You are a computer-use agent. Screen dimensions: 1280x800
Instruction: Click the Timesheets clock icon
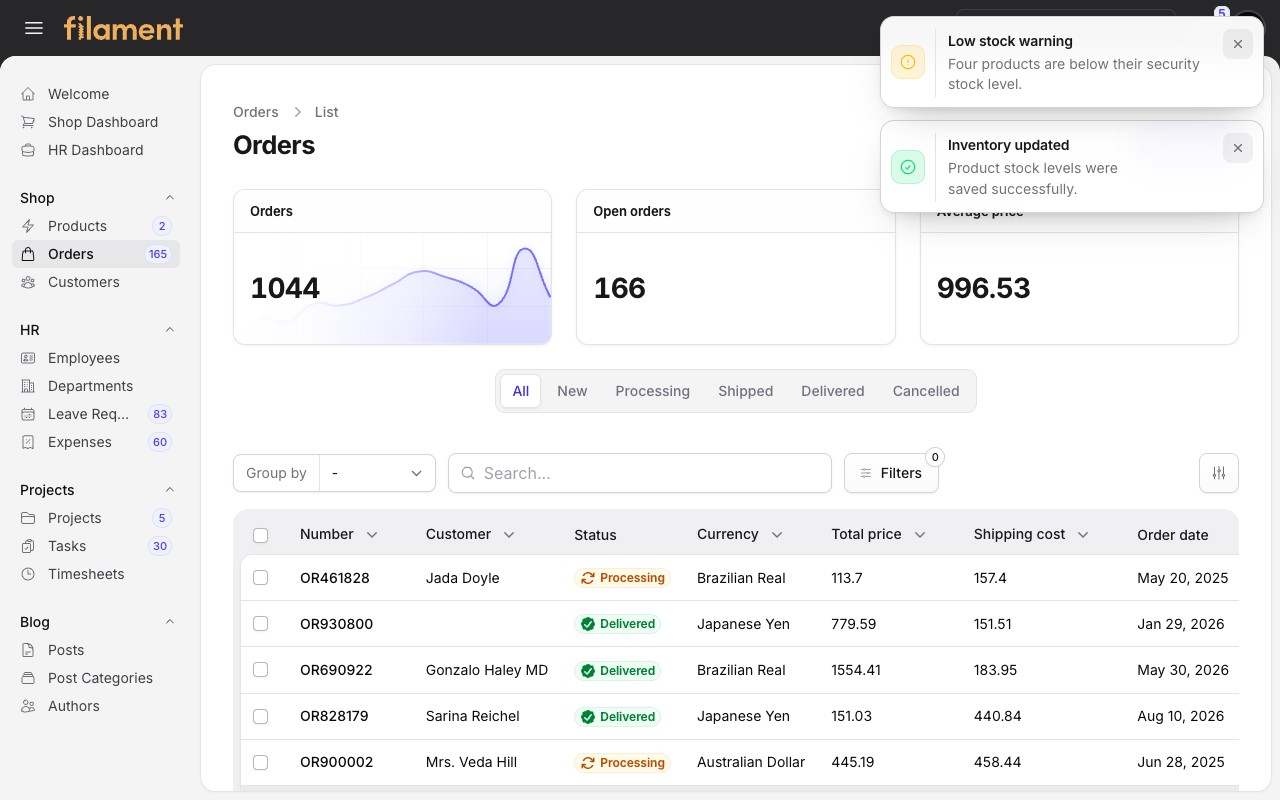click(28, 574)
